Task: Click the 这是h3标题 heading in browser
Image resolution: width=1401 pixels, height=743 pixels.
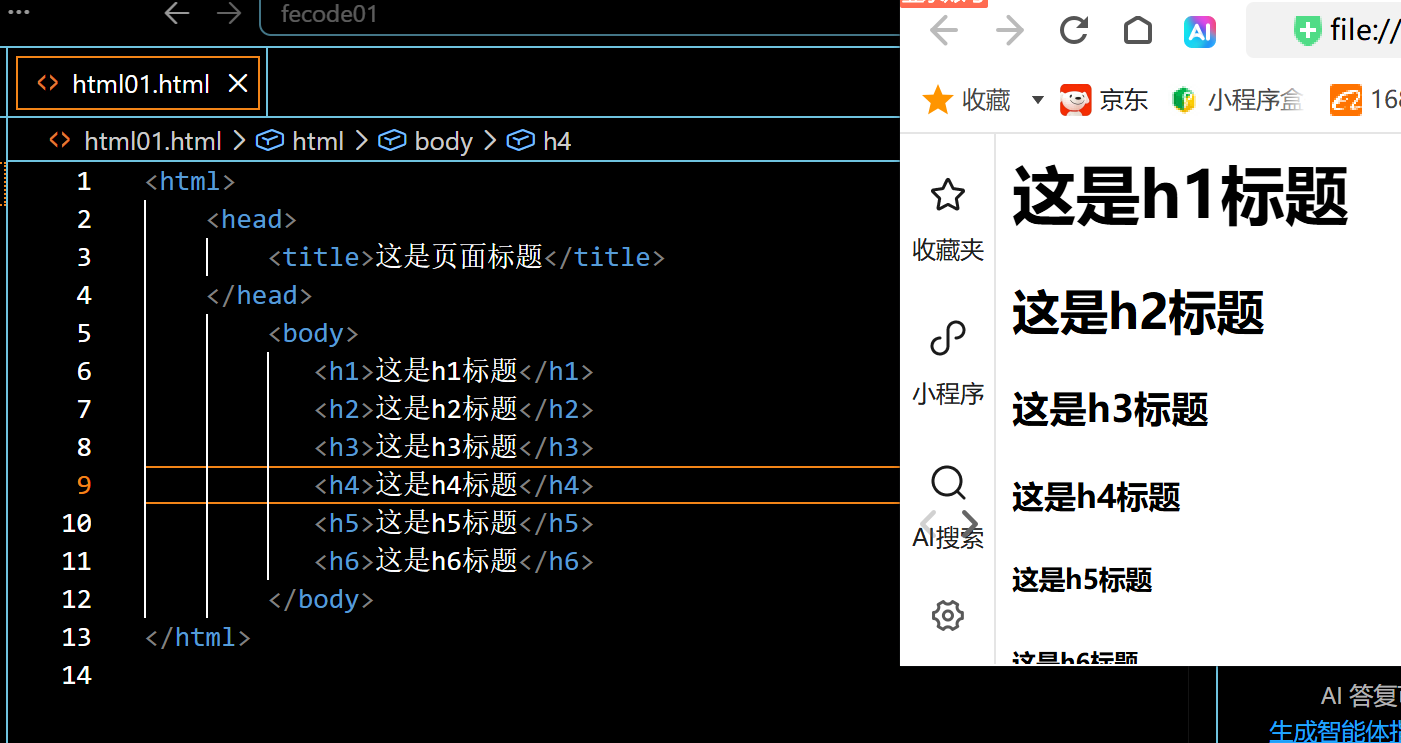Action: 1110,410
